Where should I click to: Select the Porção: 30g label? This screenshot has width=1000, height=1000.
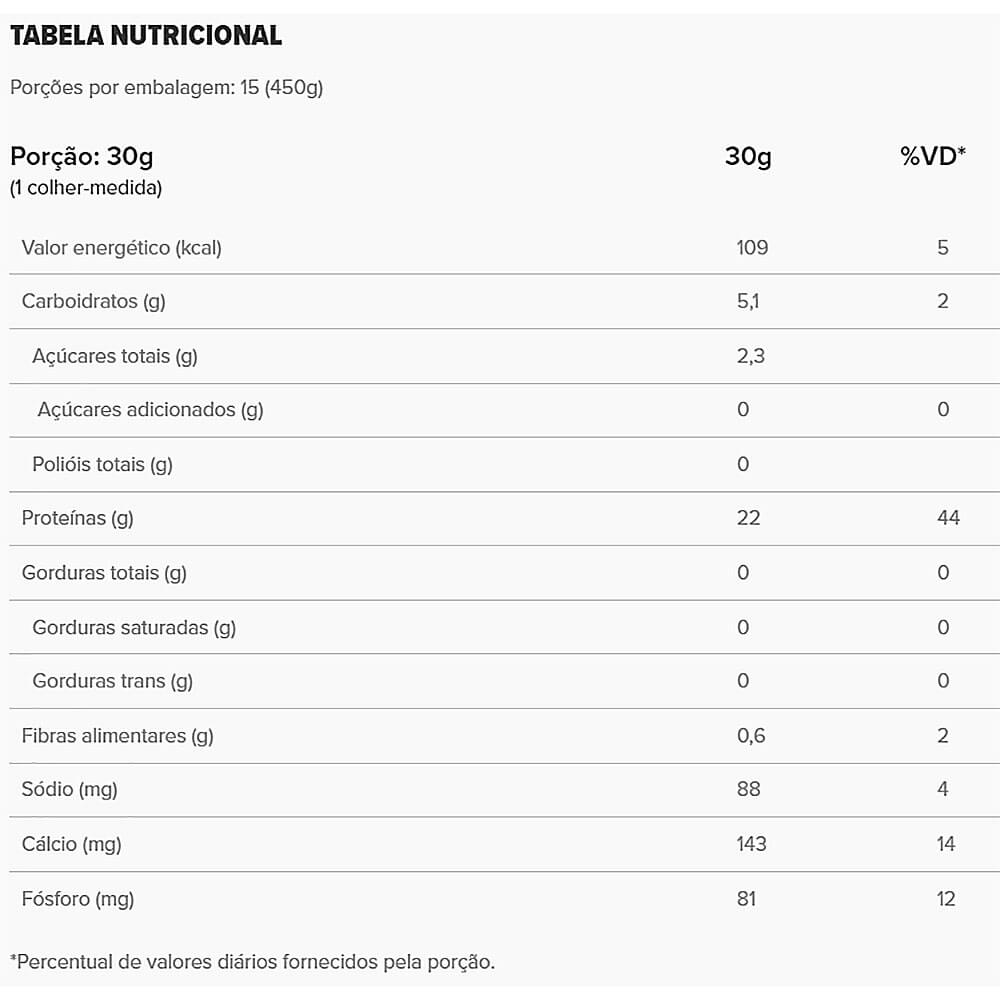point(82,157)
